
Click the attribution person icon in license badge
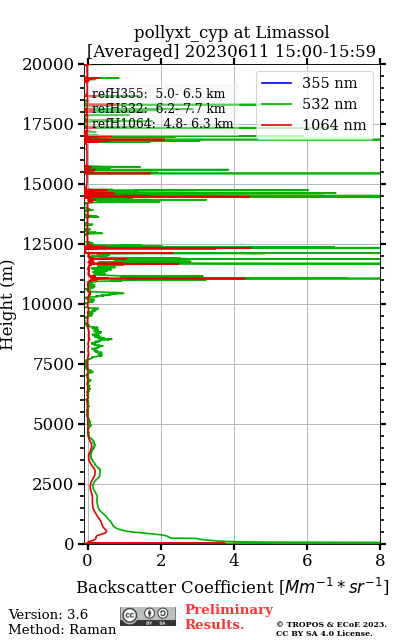(150, 613)
